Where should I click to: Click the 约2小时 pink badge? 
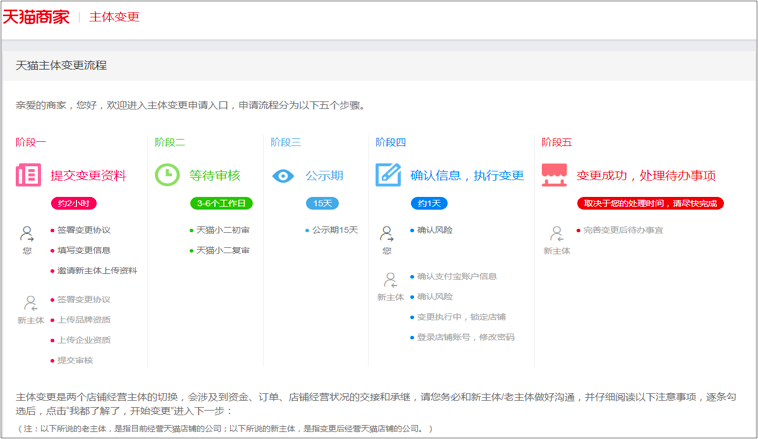(74, 204)
